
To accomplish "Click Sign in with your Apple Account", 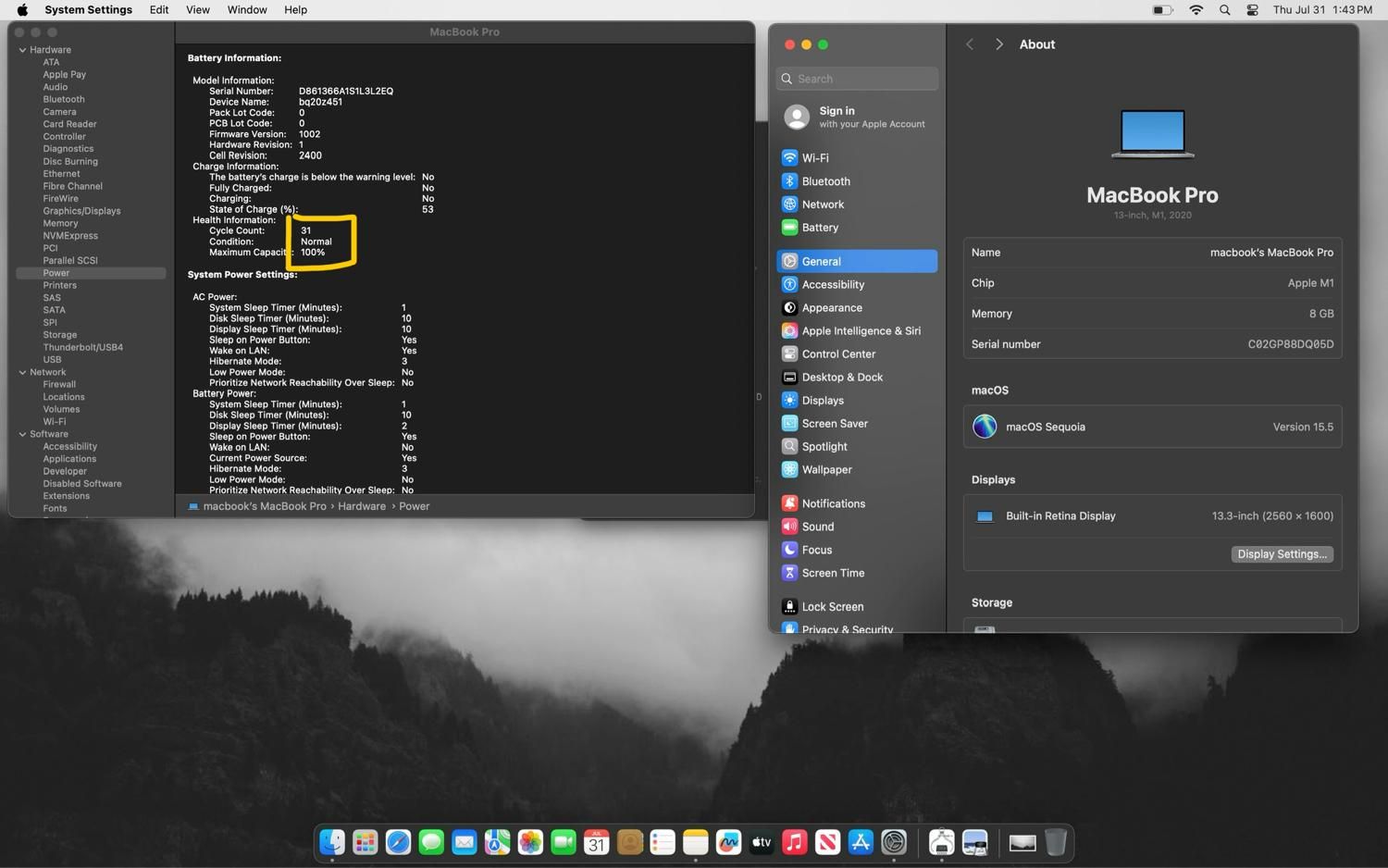I will click(x=857, y=117).
